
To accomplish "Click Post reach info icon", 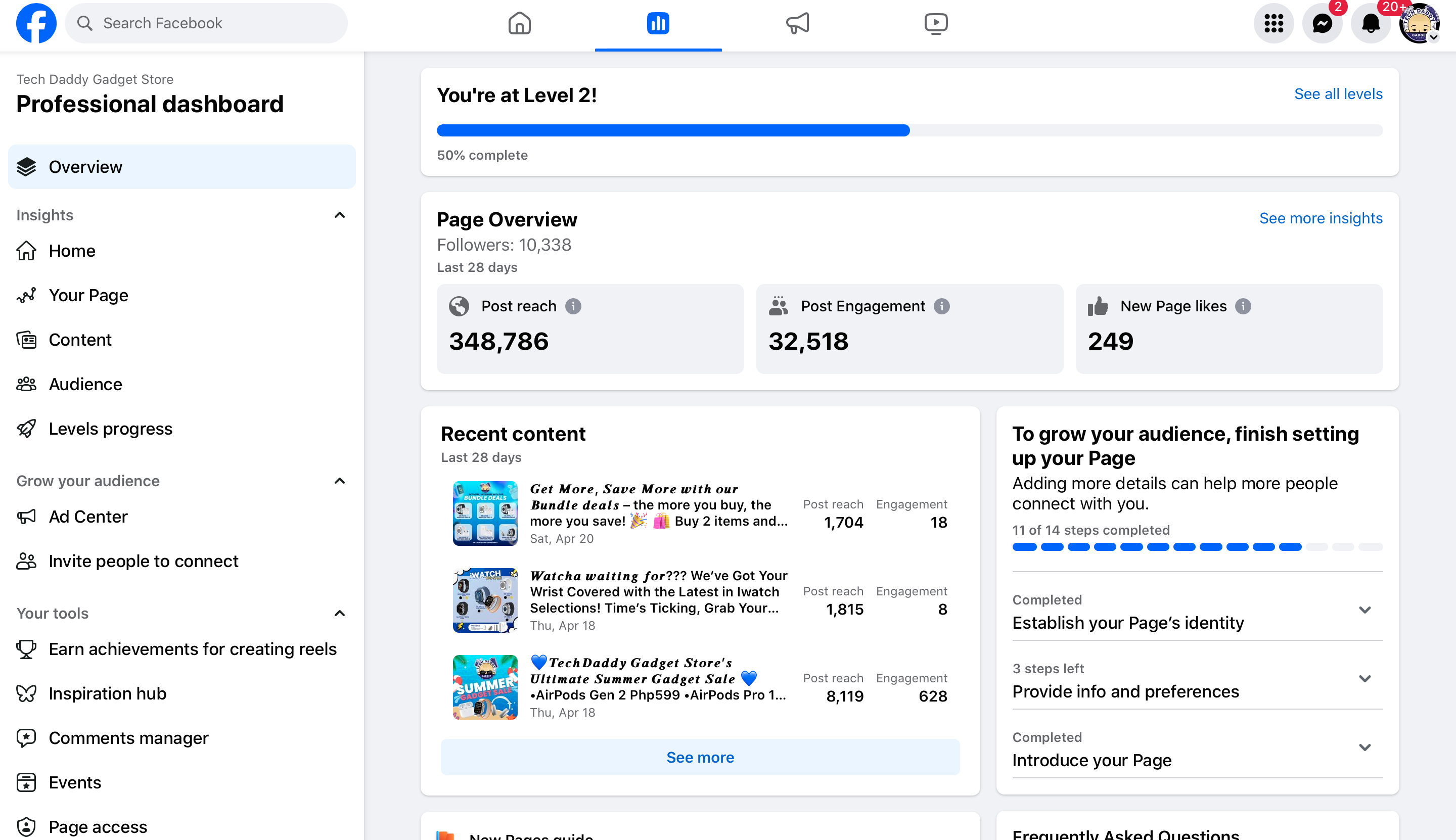I will click(x=573, y=306).
